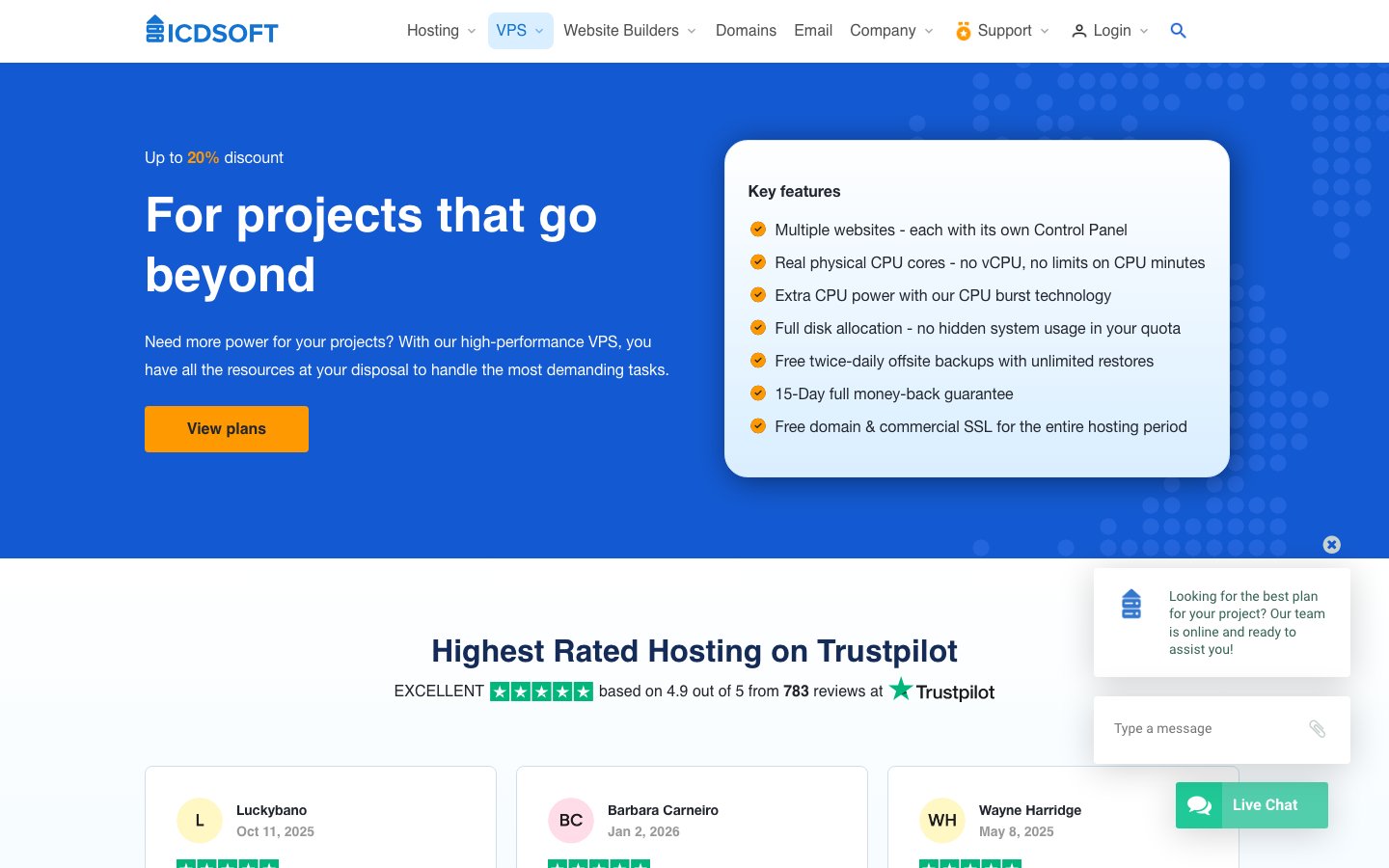Click the 783 reviews text
The image size is (1389, 868).
825,692
